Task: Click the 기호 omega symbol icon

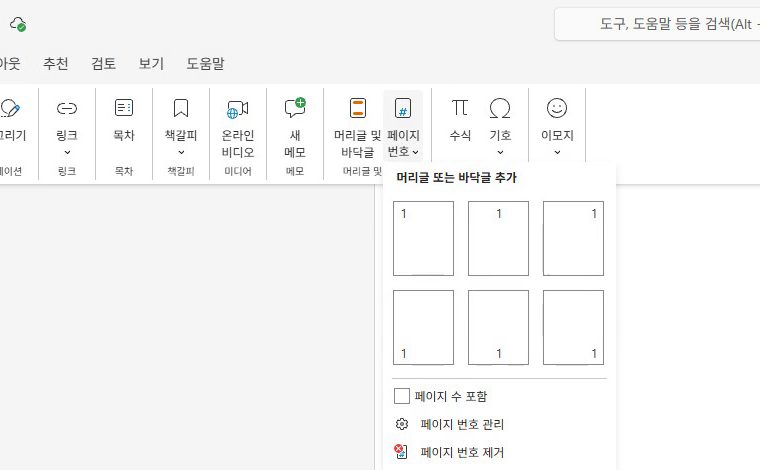Action: (500, 108)
